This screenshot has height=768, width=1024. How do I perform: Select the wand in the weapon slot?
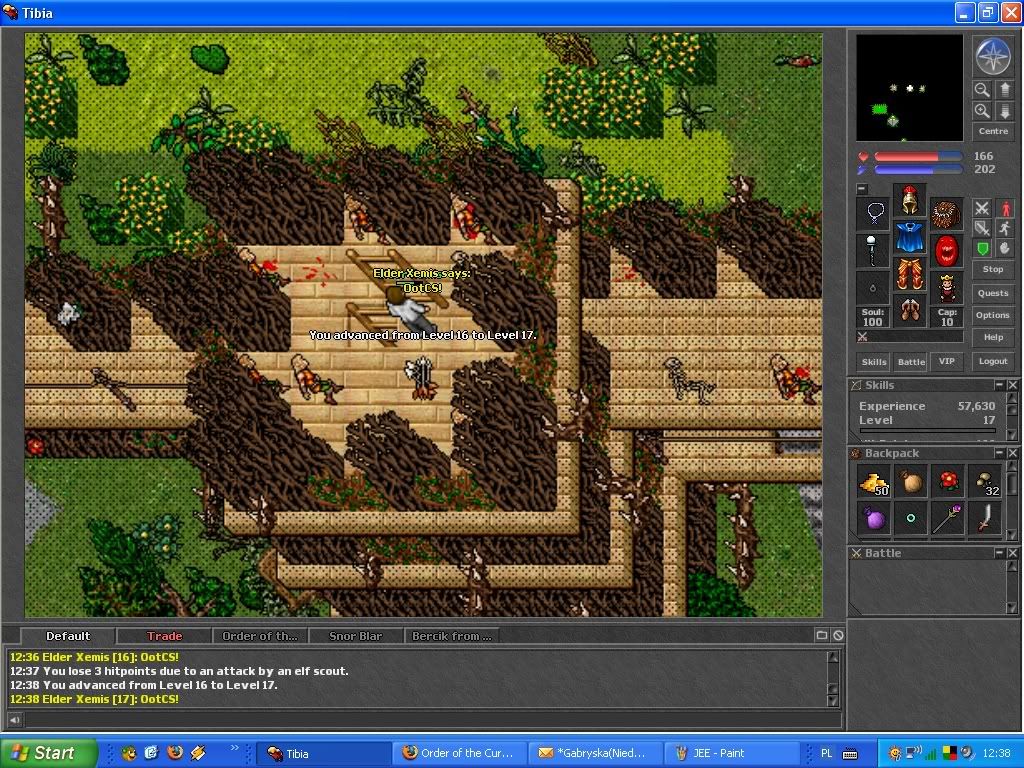pos(873,251)
